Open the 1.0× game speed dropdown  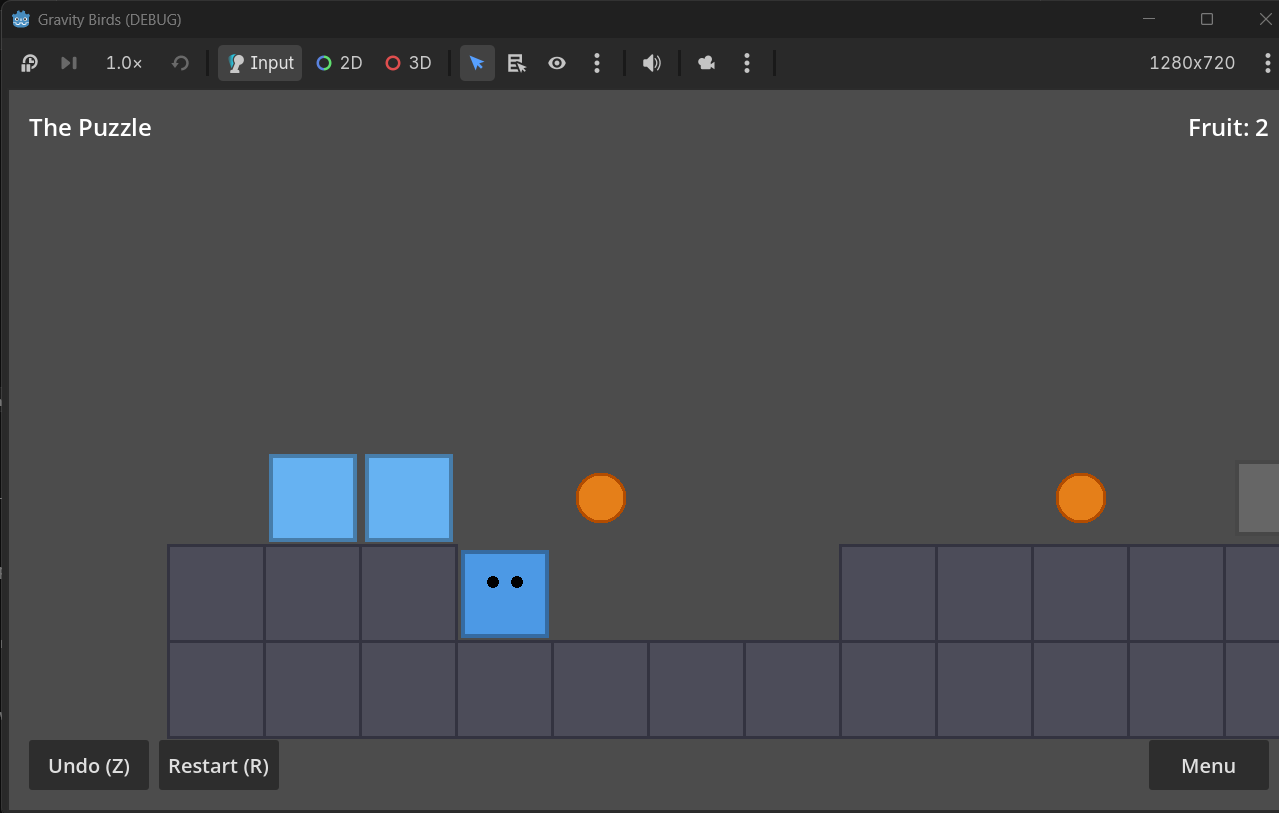124,63
